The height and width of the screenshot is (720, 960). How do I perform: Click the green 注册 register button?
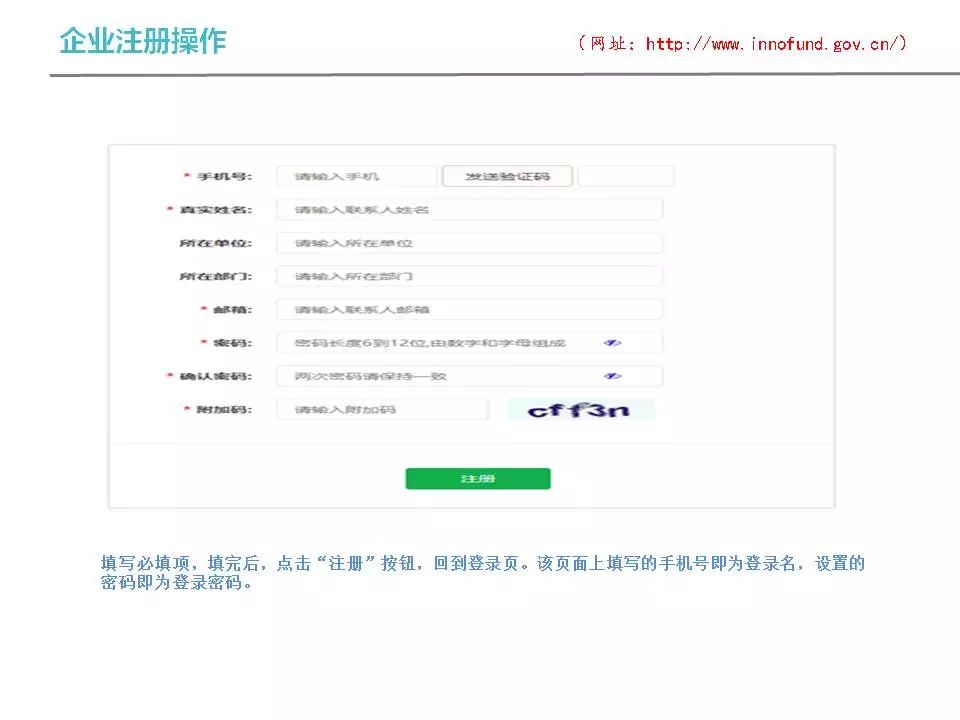[x=478, y=479]
